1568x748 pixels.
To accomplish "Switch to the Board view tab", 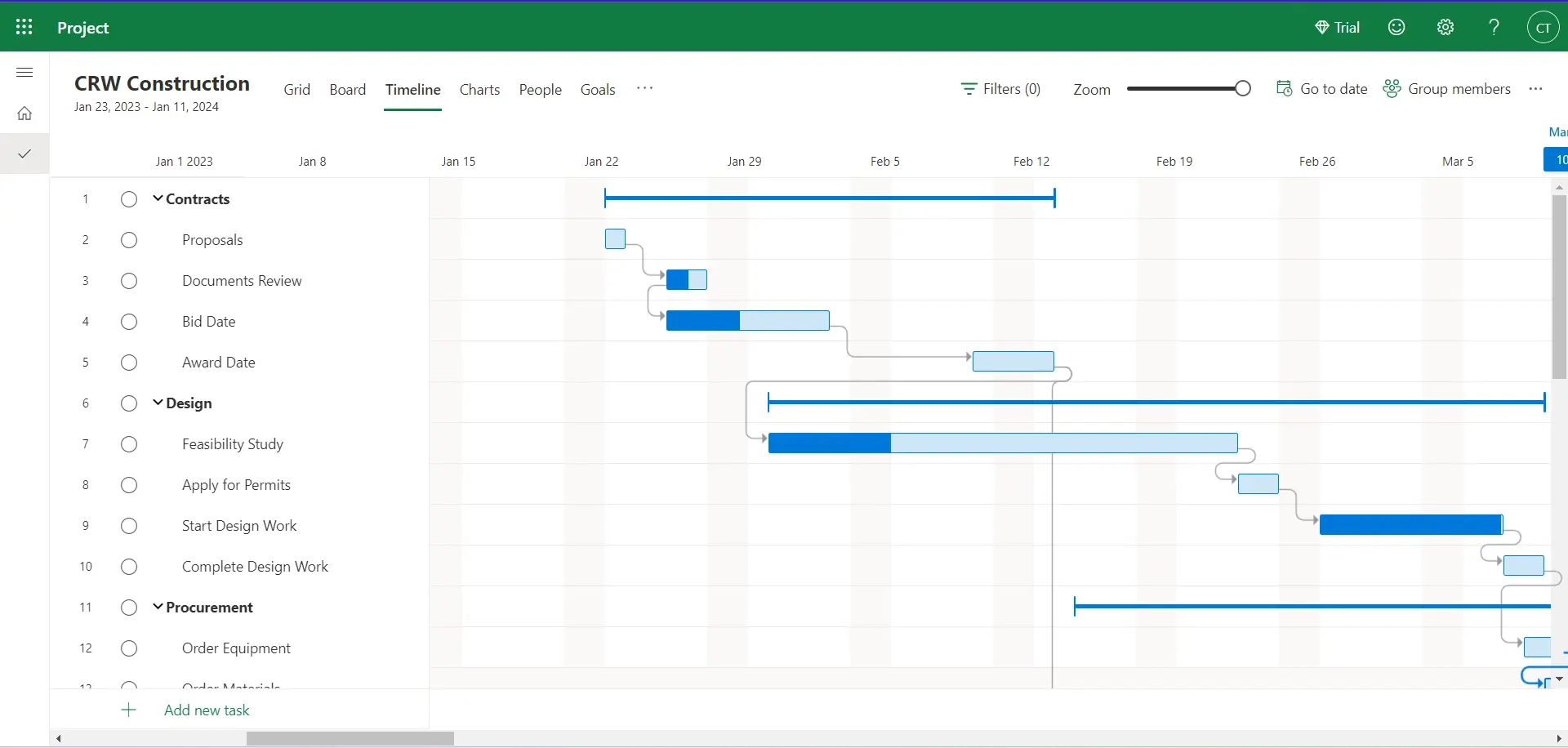I will click(x=347, y=90).
